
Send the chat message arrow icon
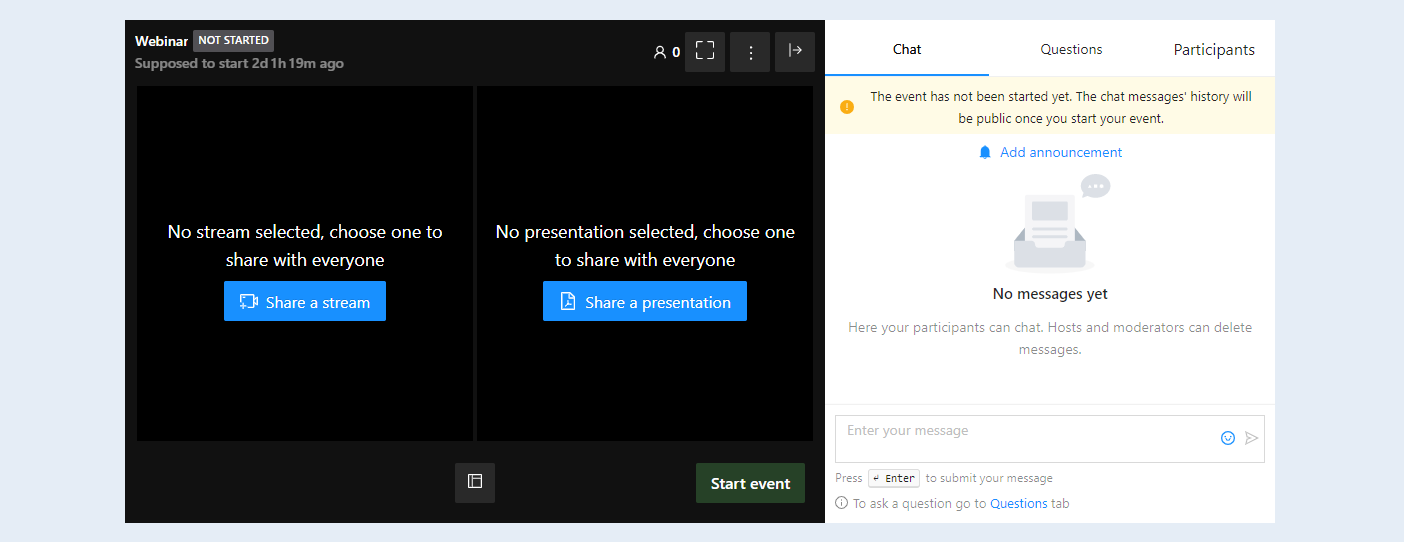(1251, 438)
